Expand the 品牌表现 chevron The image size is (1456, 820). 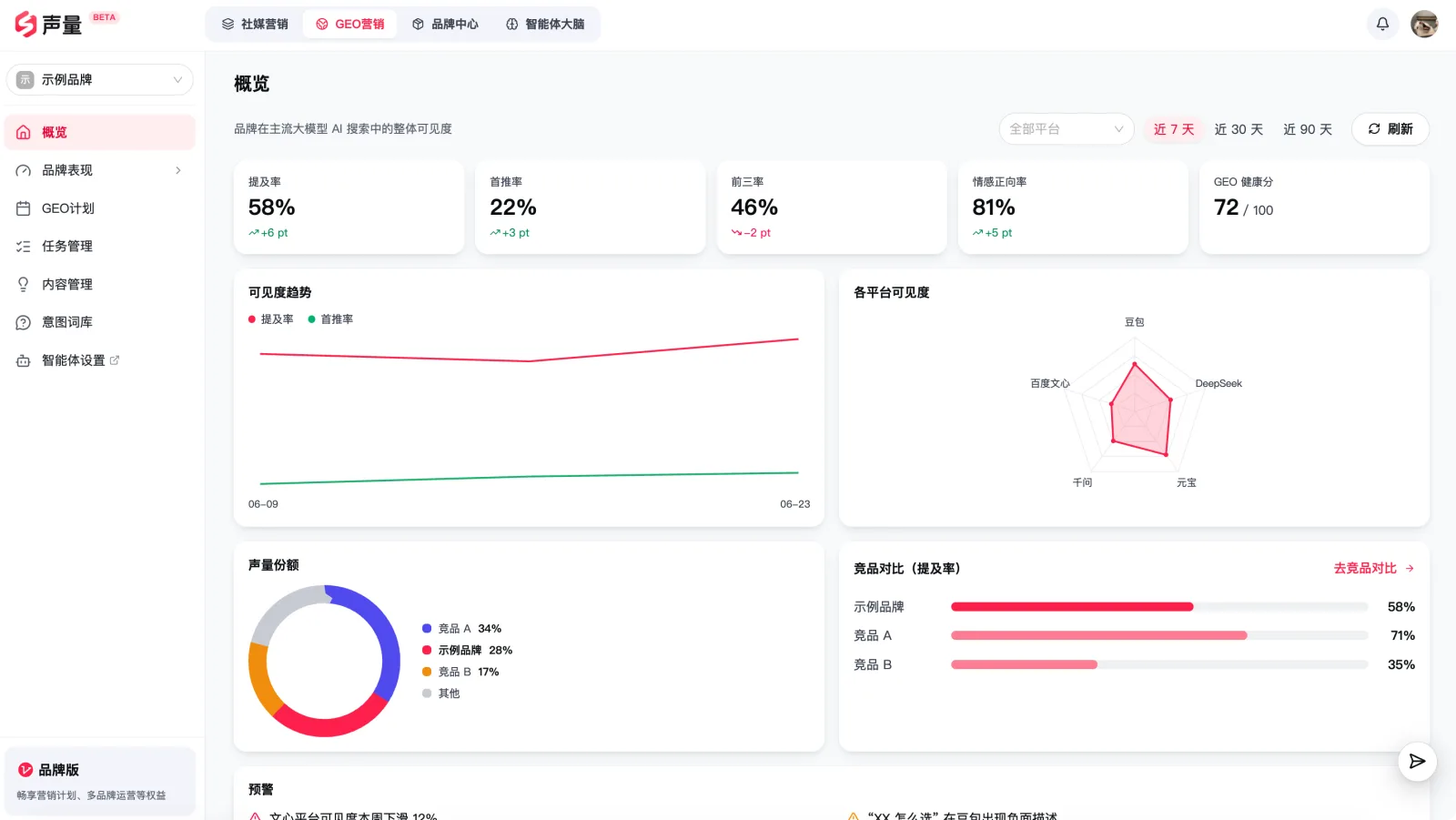[178, 170]
